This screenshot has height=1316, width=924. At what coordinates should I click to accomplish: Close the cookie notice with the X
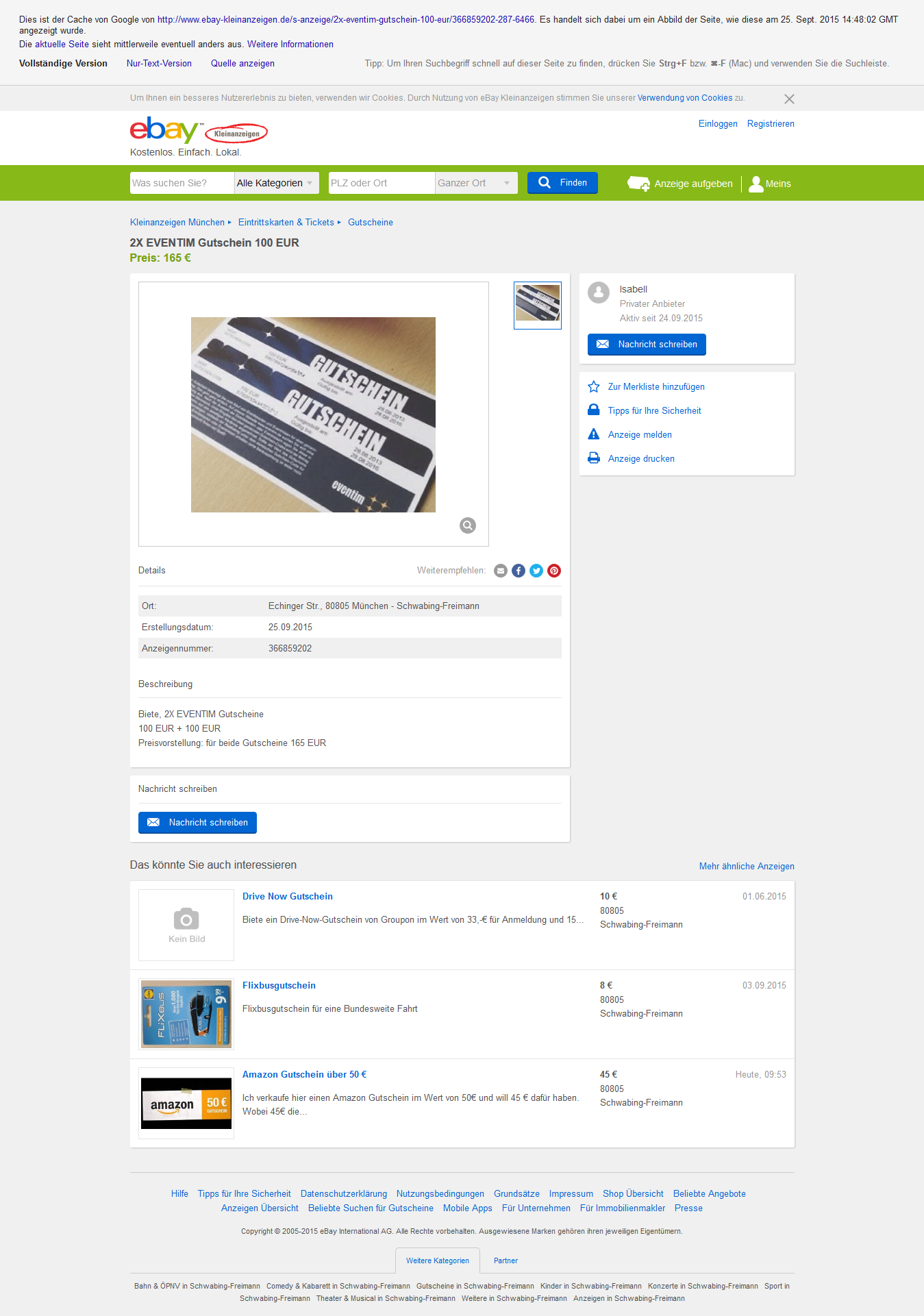click(789, 99)
